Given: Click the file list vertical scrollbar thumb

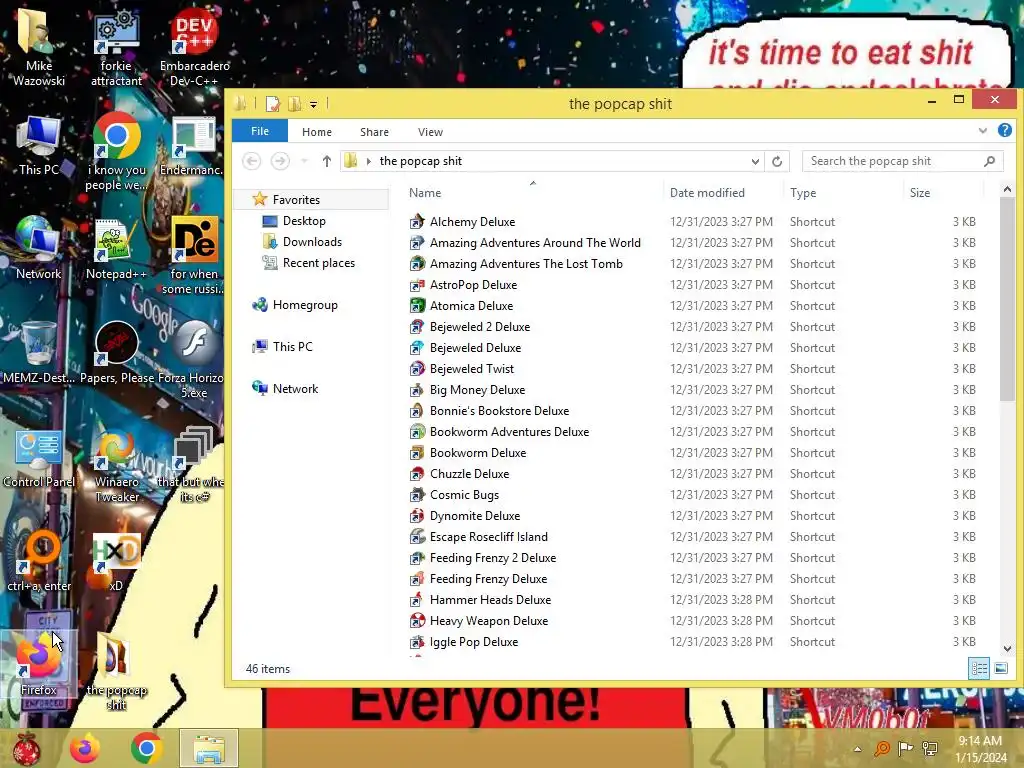Looking at the screenshot, I should (x=1007, y=299).
